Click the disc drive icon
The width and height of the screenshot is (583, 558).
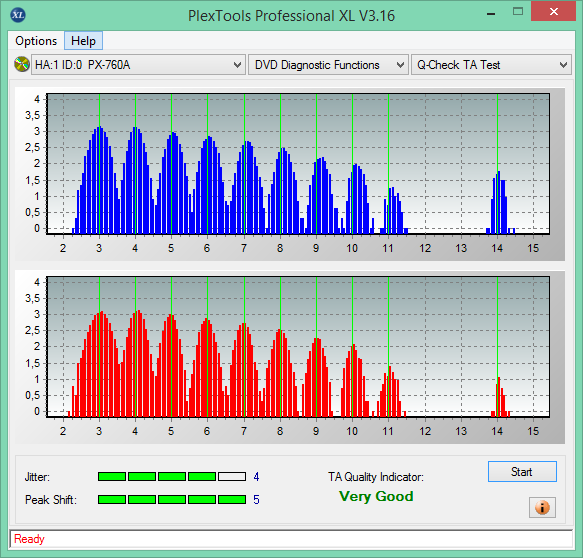coord(22,64)
